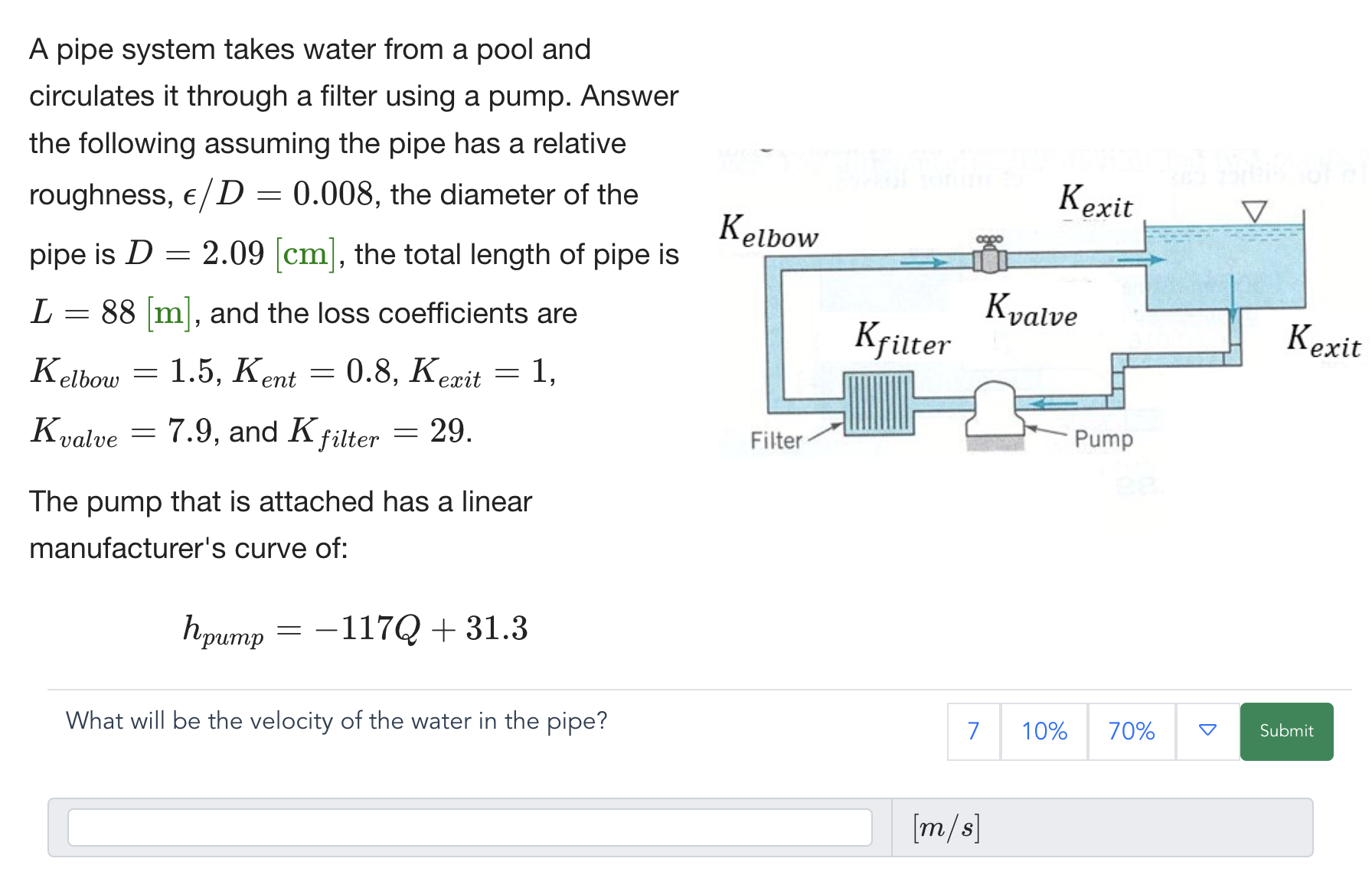Click the K_valve label in the diagram
This screenshot has width=1372, height=891.
coord(1030,310)
